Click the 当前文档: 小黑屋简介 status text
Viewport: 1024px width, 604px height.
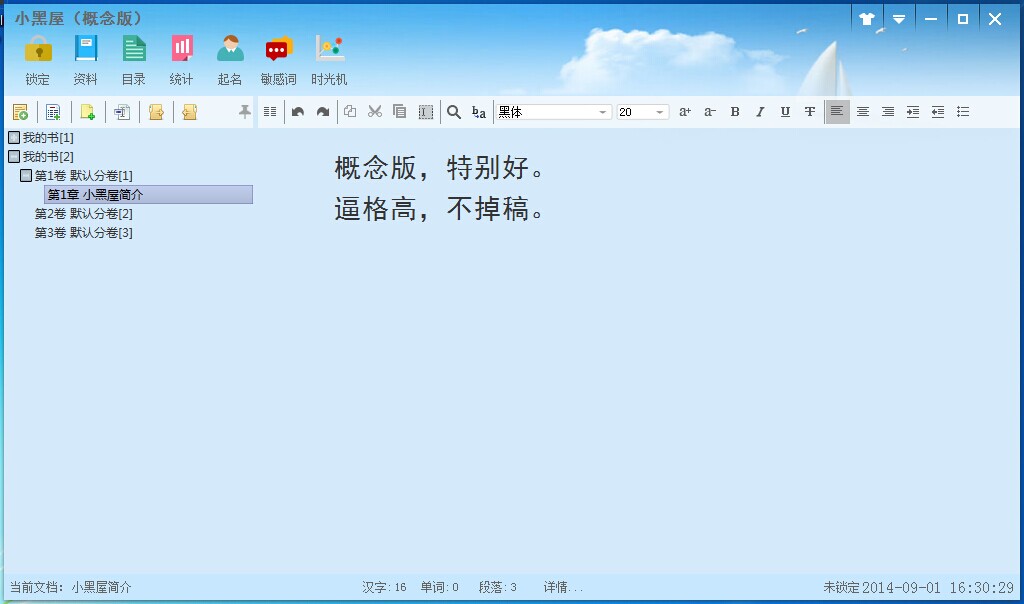point(71,587)
